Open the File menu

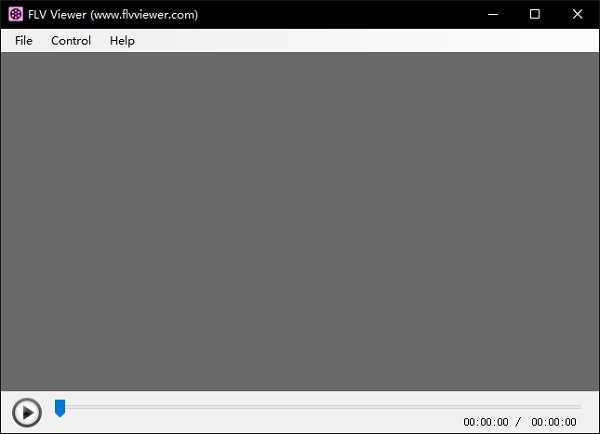tap(23, 41)
